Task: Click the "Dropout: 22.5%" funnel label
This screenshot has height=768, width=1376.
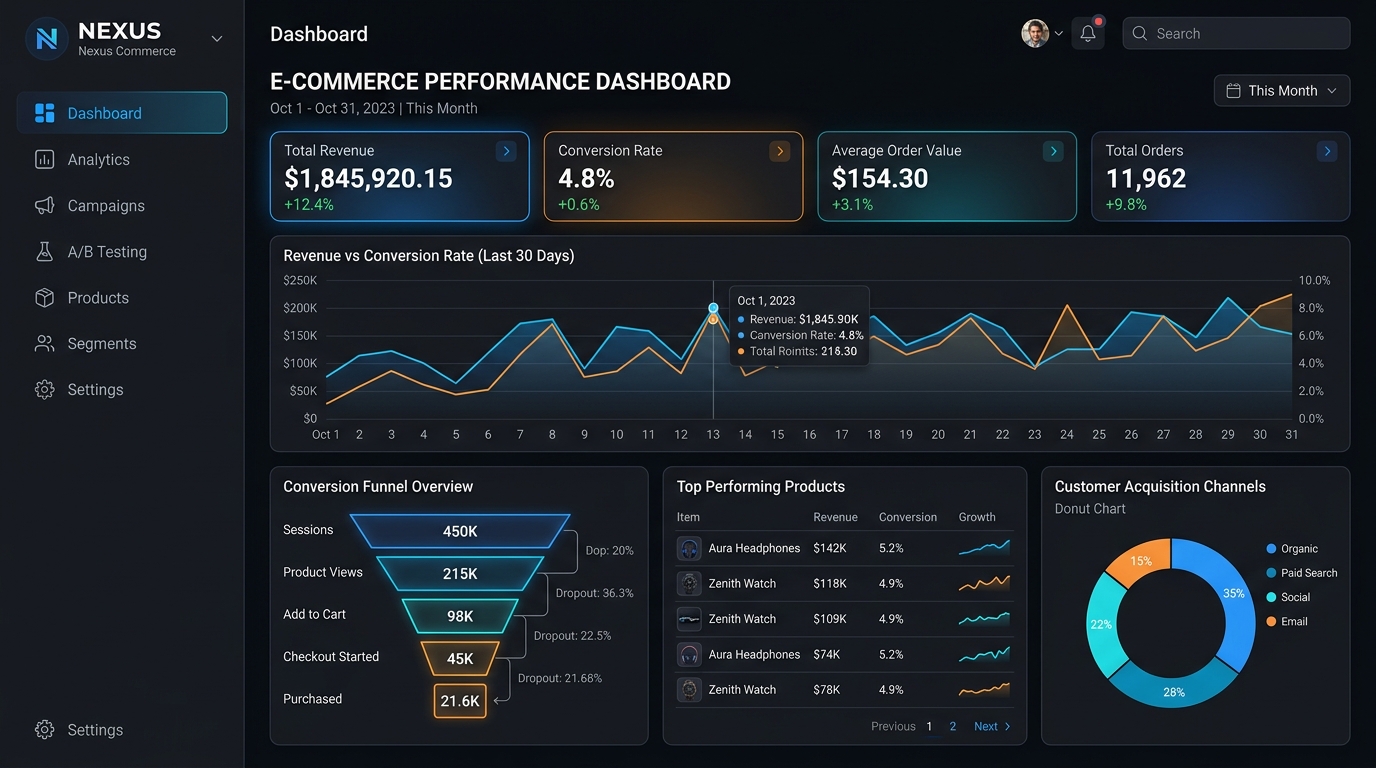Action: pos(572,636)
